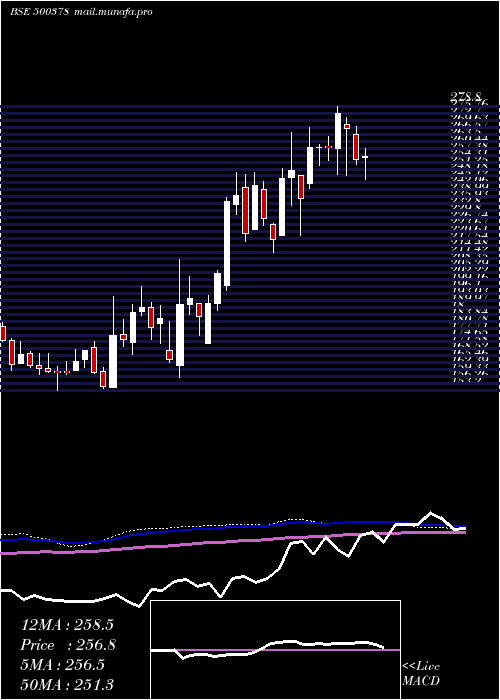This screenshot has height=700, width=500.
Task: Click the 'BSE 500878 mail.munafa.pro' header text
Action: point(81,12)
